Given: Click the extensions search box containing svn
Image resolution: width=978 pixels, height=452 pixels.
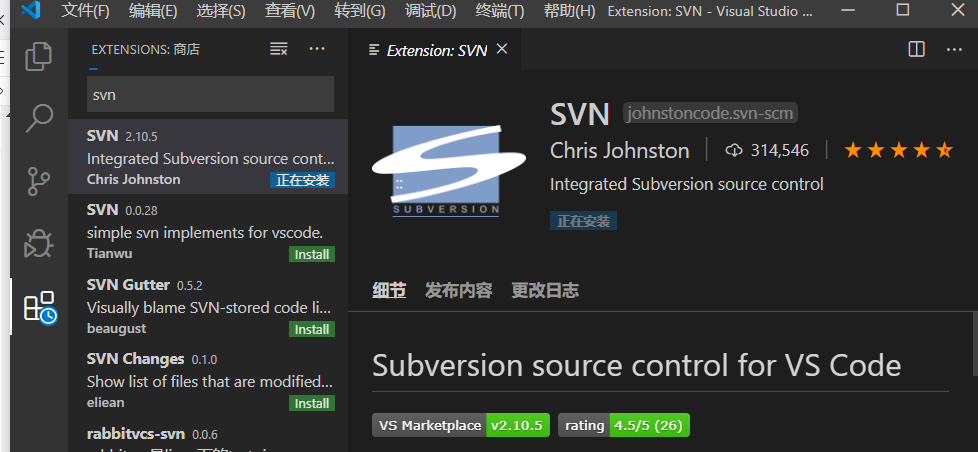Looking at the screenshot, I should [210, 95].
